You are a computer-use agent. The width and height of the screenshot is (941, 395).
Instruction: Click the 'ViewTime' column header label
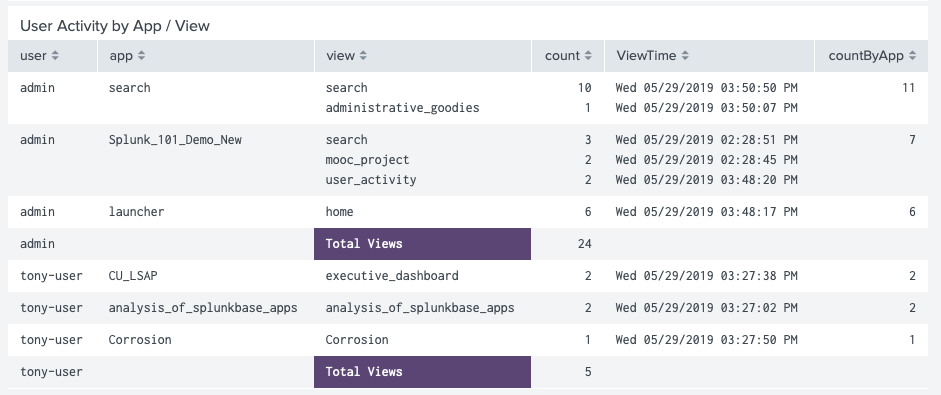click(x=646, y=56)
